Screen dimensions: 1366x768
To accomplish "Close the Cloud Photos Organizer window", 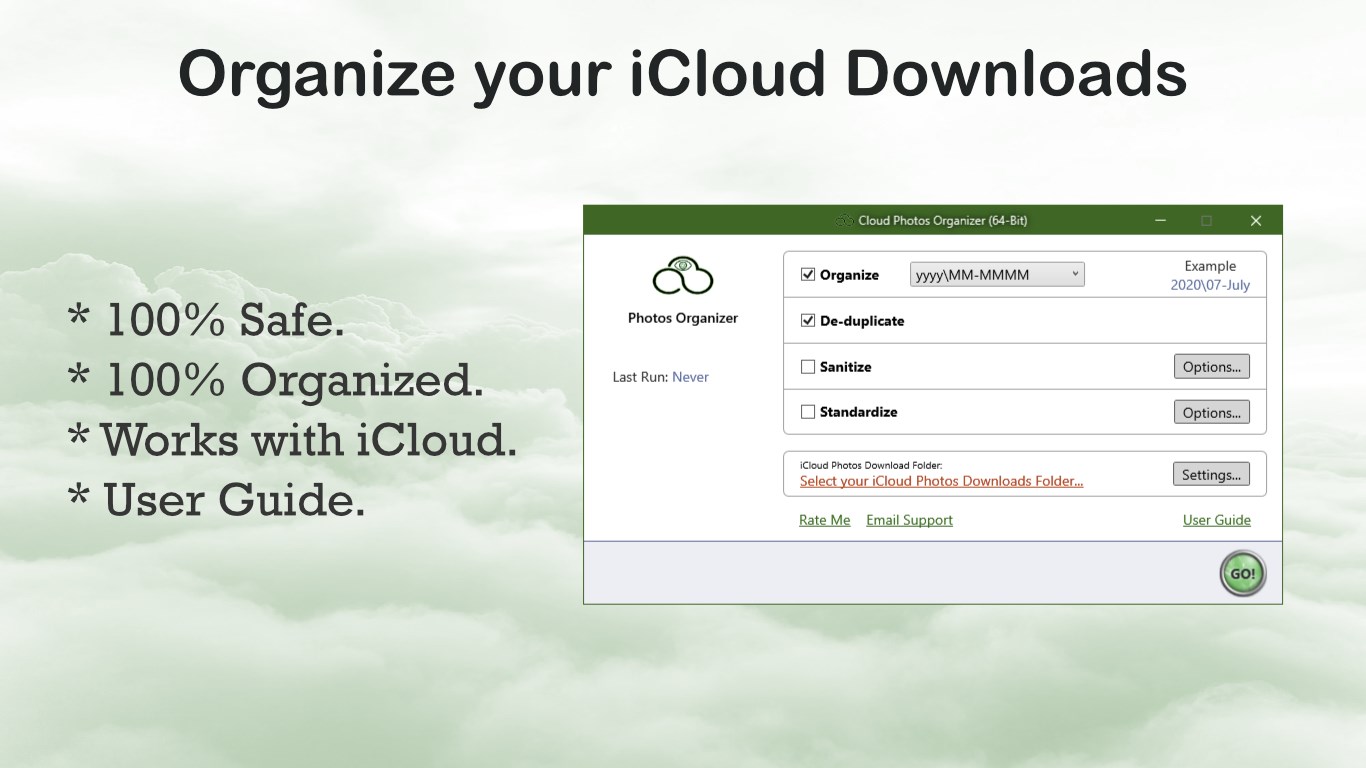I will coord(1256,220).
